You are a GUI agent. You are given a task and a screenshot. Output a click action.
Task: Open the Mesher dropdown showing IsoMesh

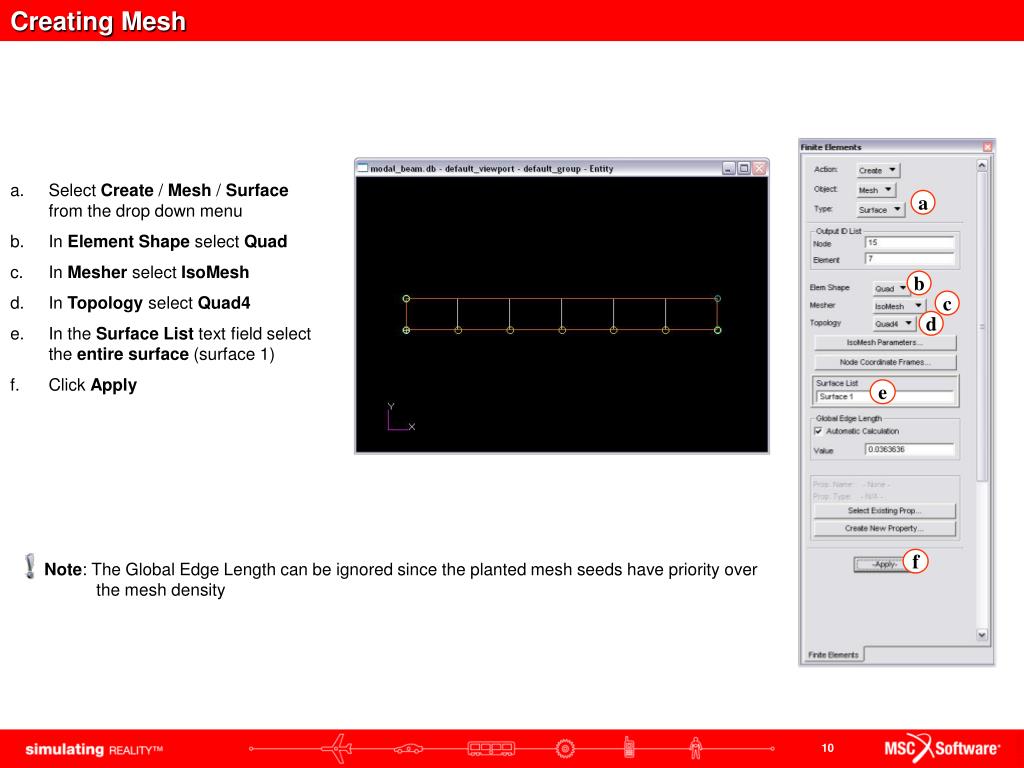click(899, 306)
